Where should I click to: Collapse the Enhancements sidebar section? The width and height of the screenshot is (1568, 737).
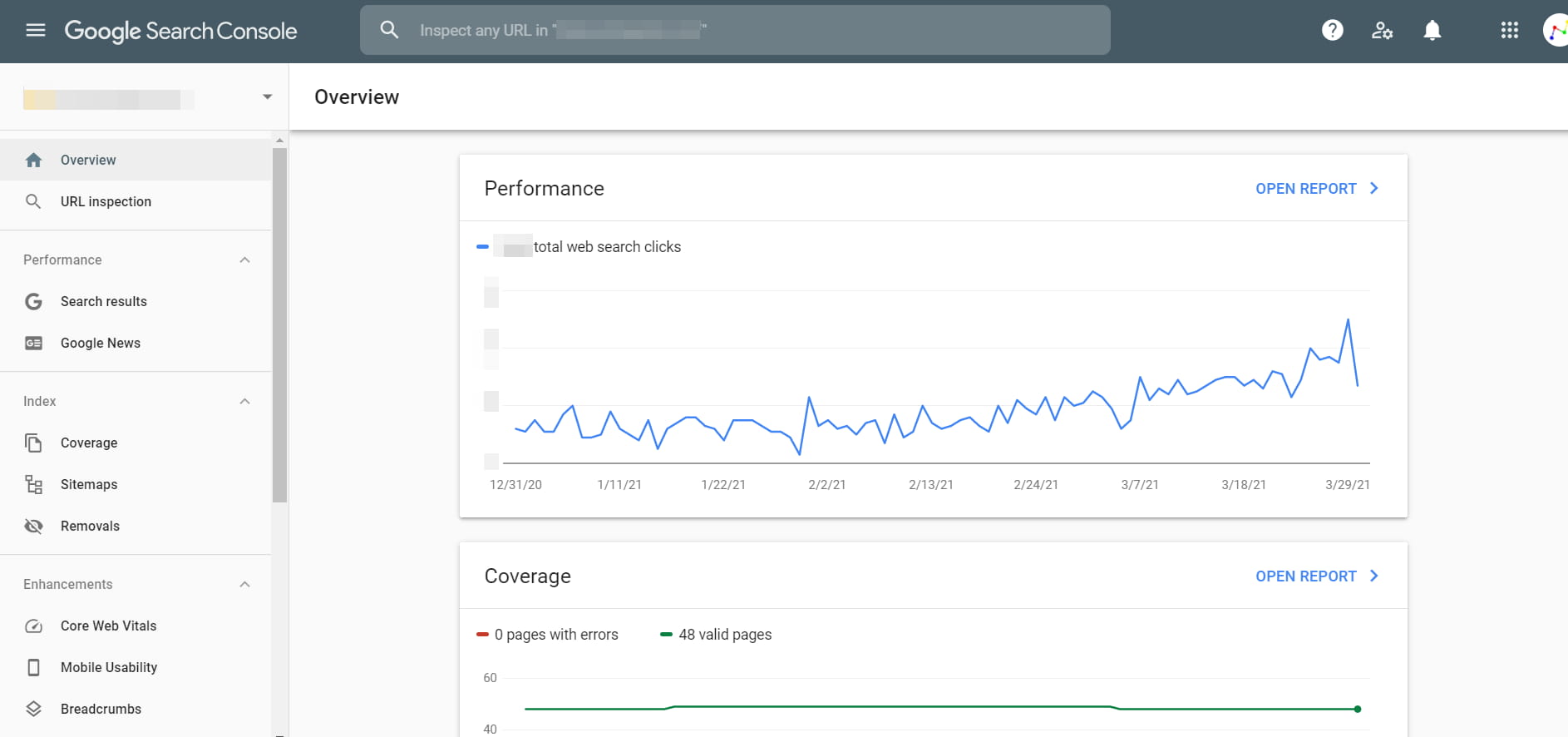pyautogui.click(x=244, y=584)
